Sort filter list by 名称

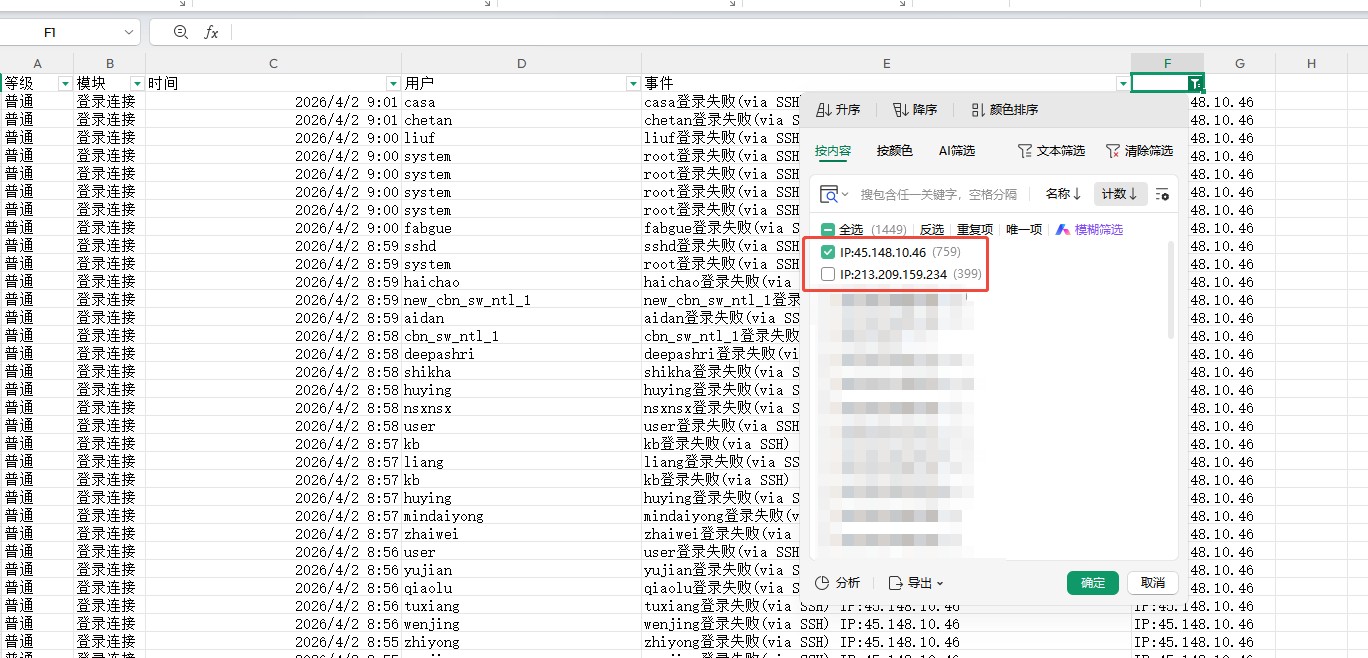point(1064,194)
